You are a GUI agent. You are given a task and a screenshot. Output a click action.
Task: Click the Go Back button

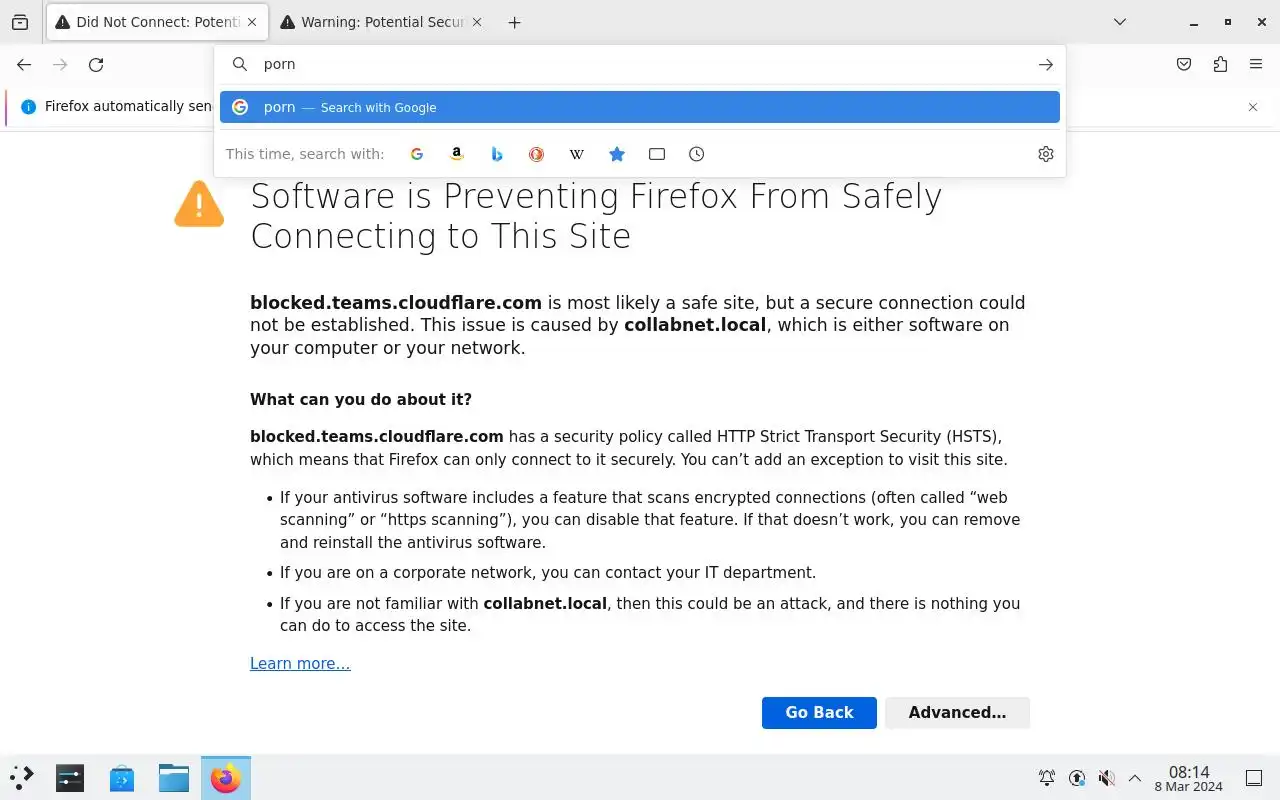pyautogui.click(x=819, y=713)
